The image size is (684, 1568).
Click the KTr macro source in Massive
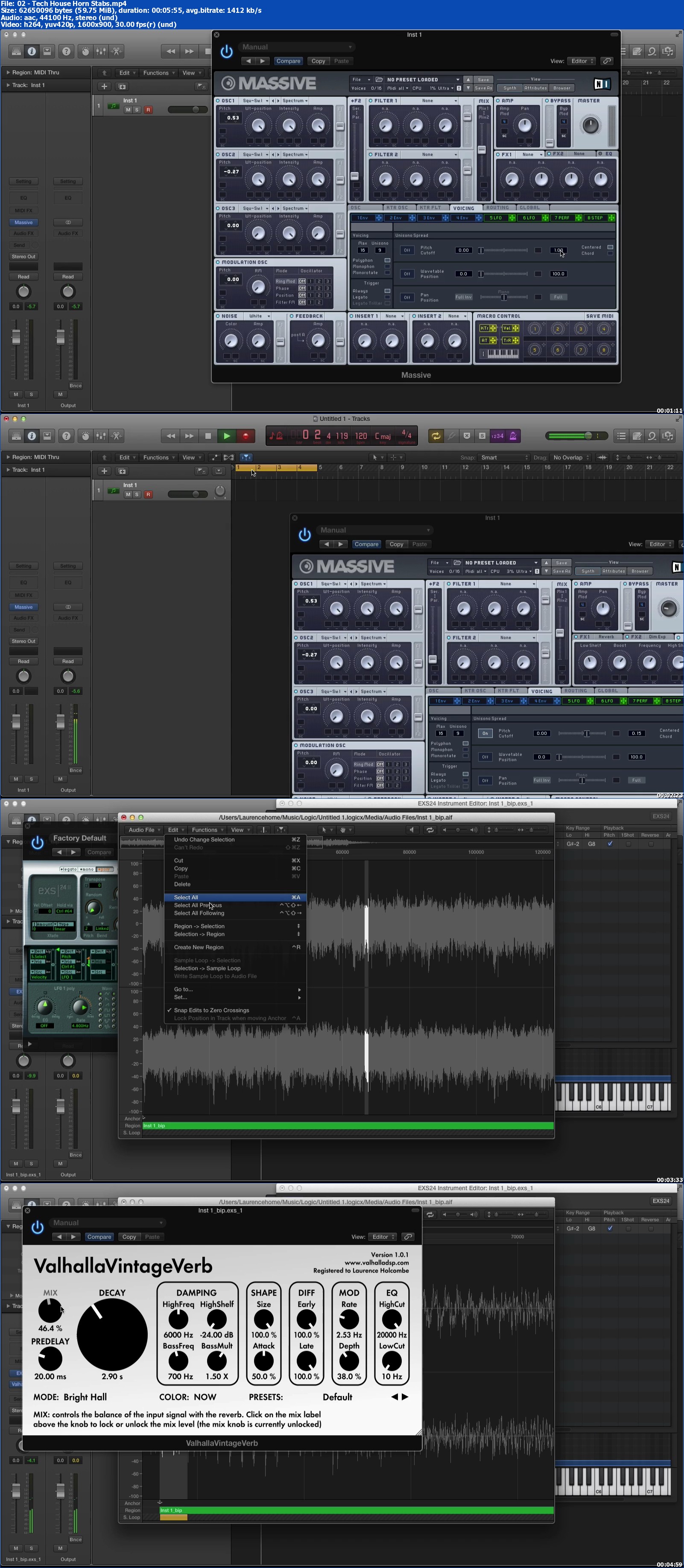(488, 328)
